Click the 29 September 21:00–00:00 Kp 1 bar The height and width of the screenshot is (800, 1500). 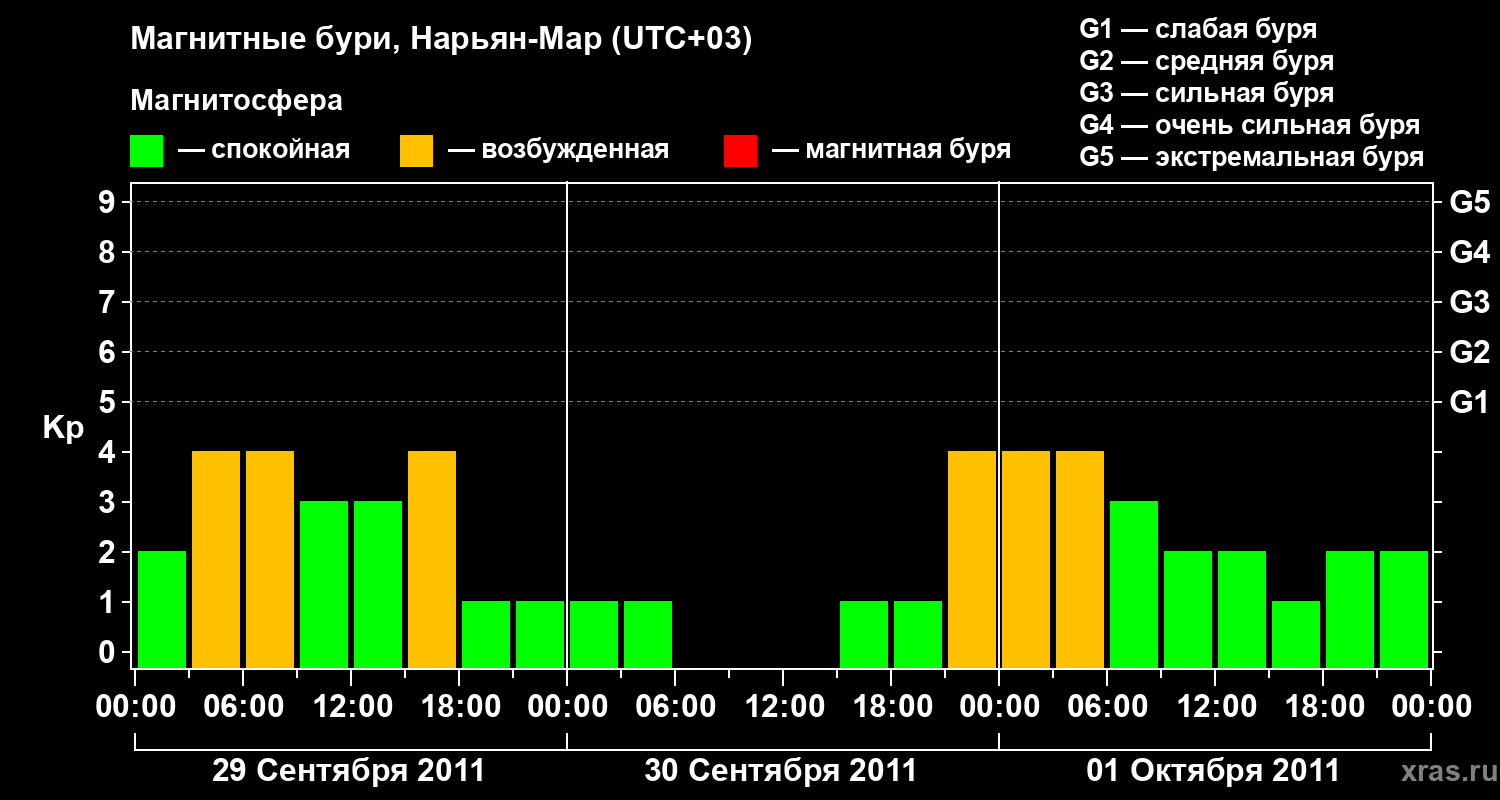(x=540, y=634)
